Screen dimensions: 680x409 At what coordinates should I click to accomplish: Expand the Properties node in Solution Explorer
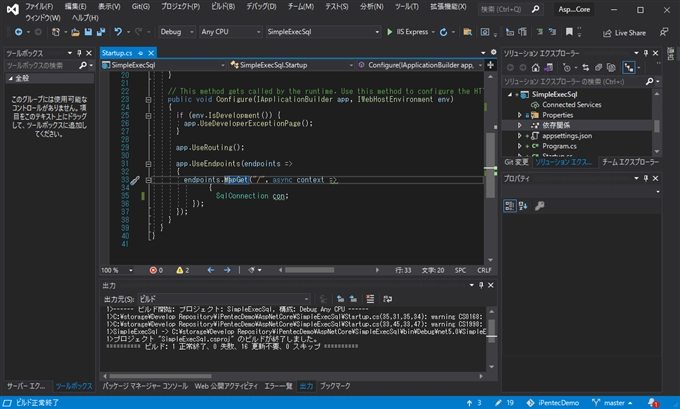[520, 115]
